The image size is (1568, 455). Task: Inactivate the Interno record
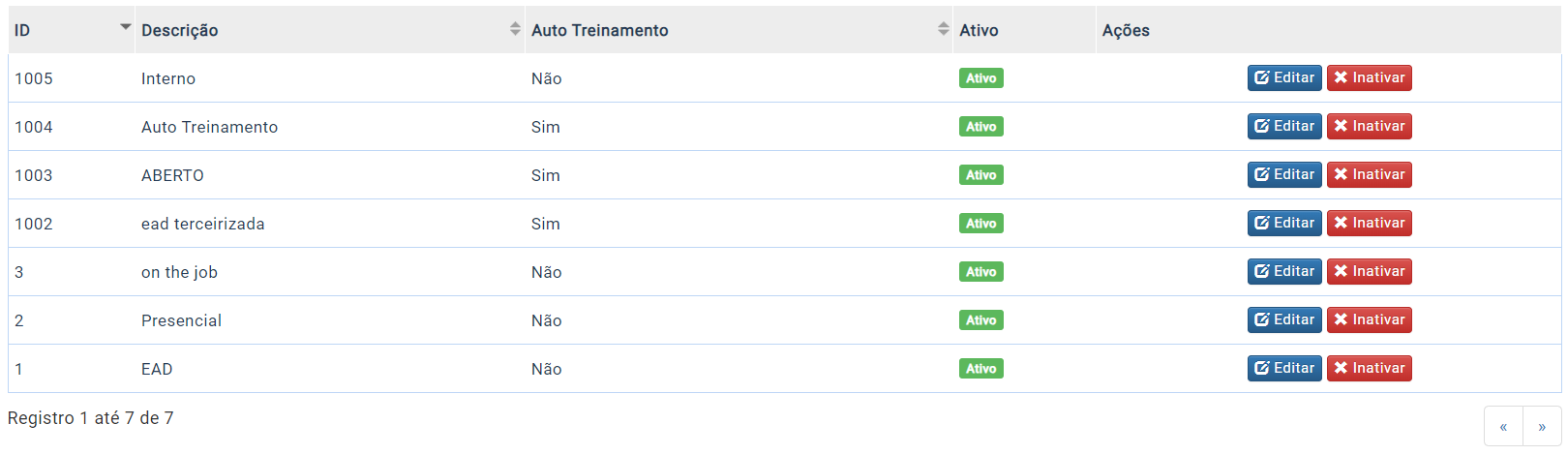pyautogui.click(x=1369, y=77)
